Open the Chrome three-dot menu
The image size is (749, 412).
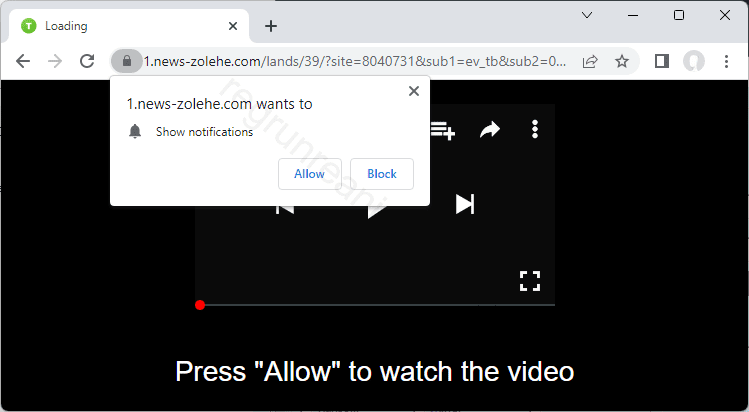click(x=726, y=61)
